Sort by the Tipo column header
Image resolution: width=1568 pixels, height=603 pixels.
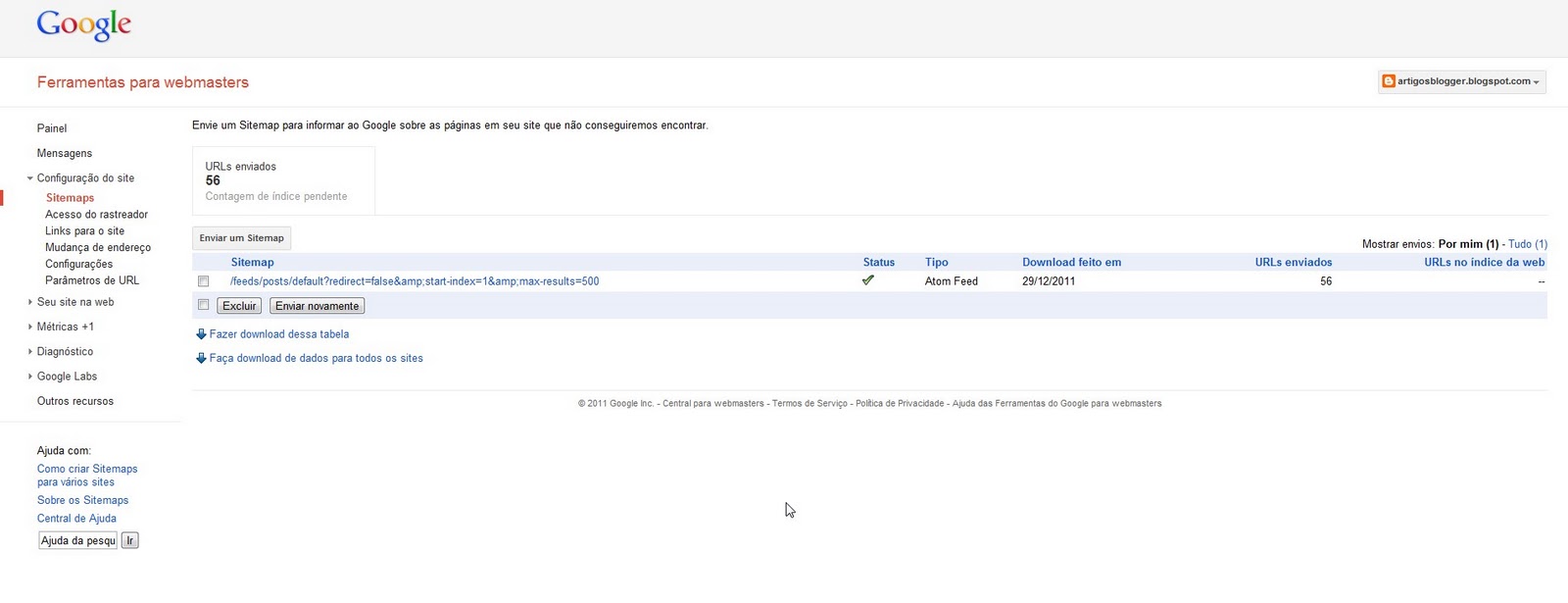(x=937, y=263)
